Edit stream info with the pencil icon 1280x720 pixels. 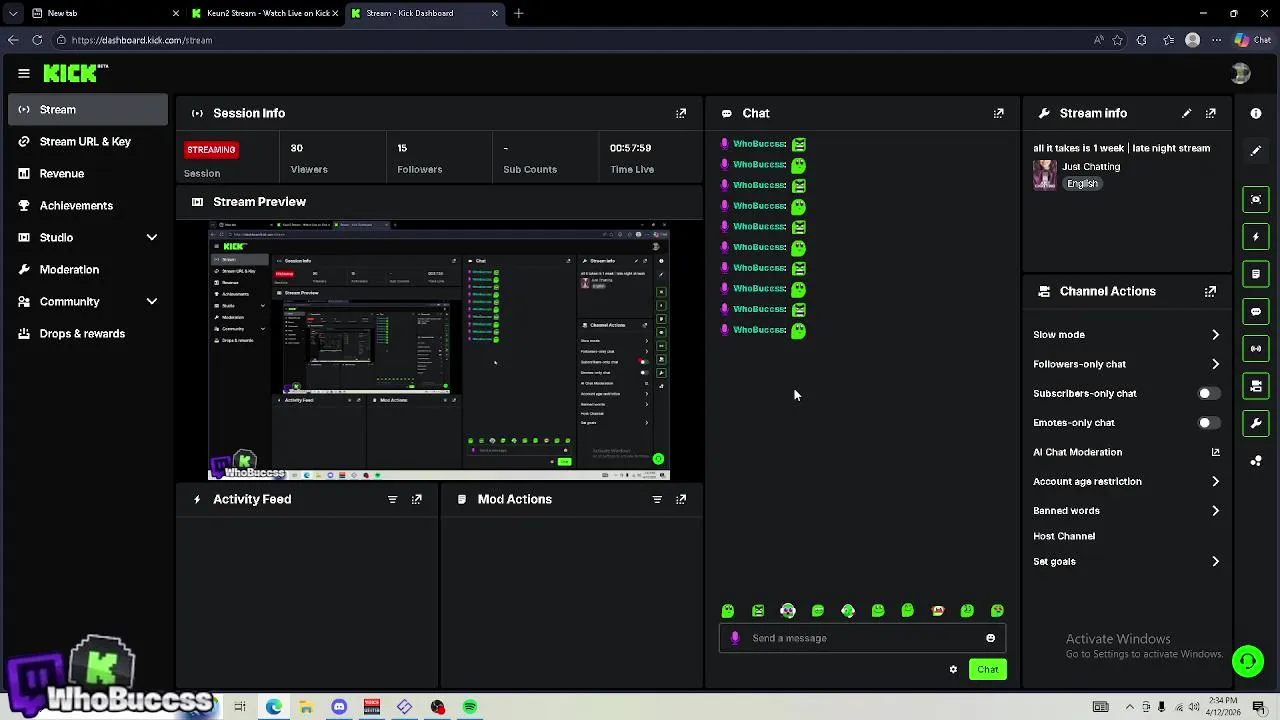[x=1187, y=113]
